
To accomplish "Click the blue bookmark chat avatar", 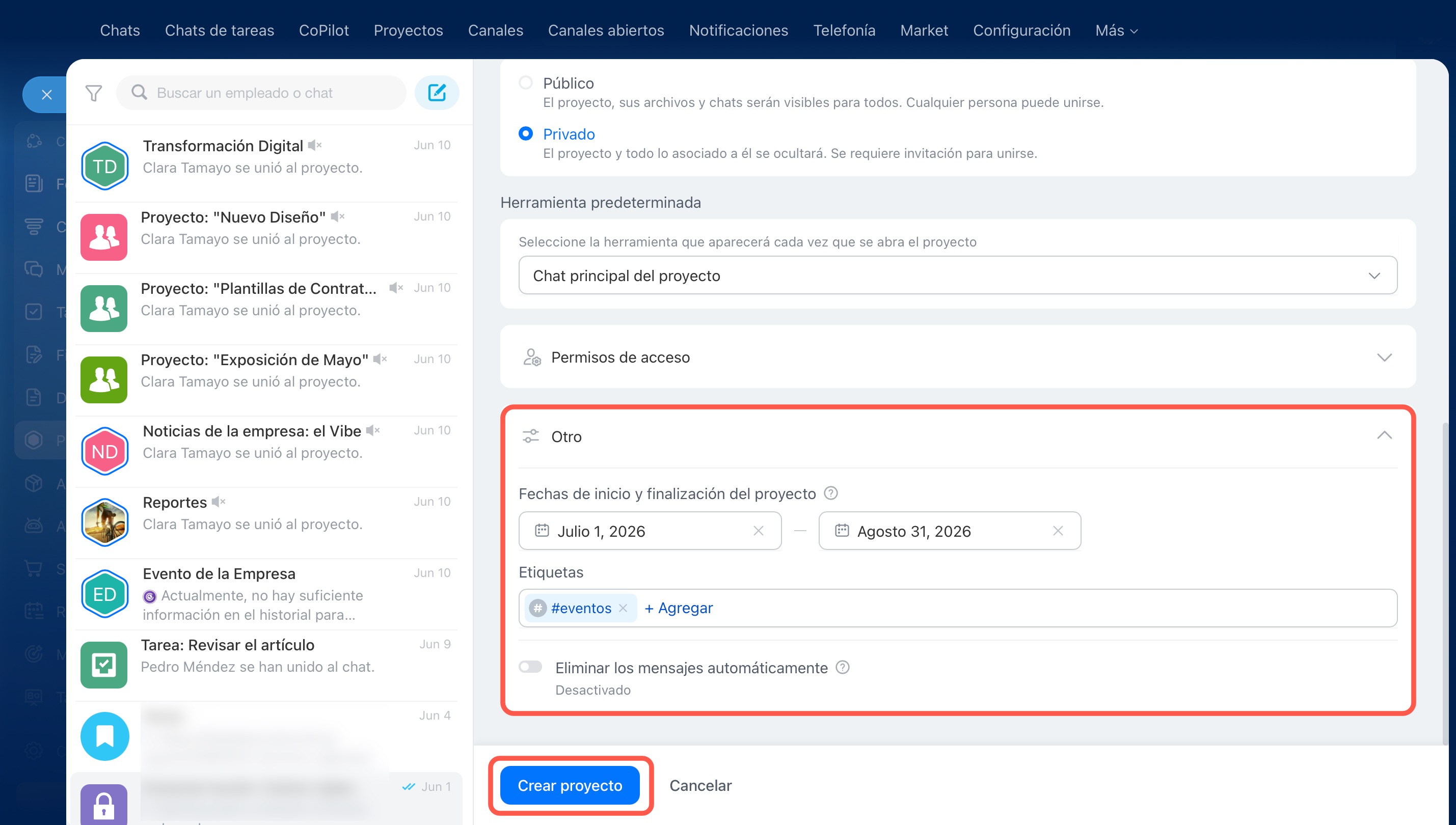I will [x=105, y=736].
